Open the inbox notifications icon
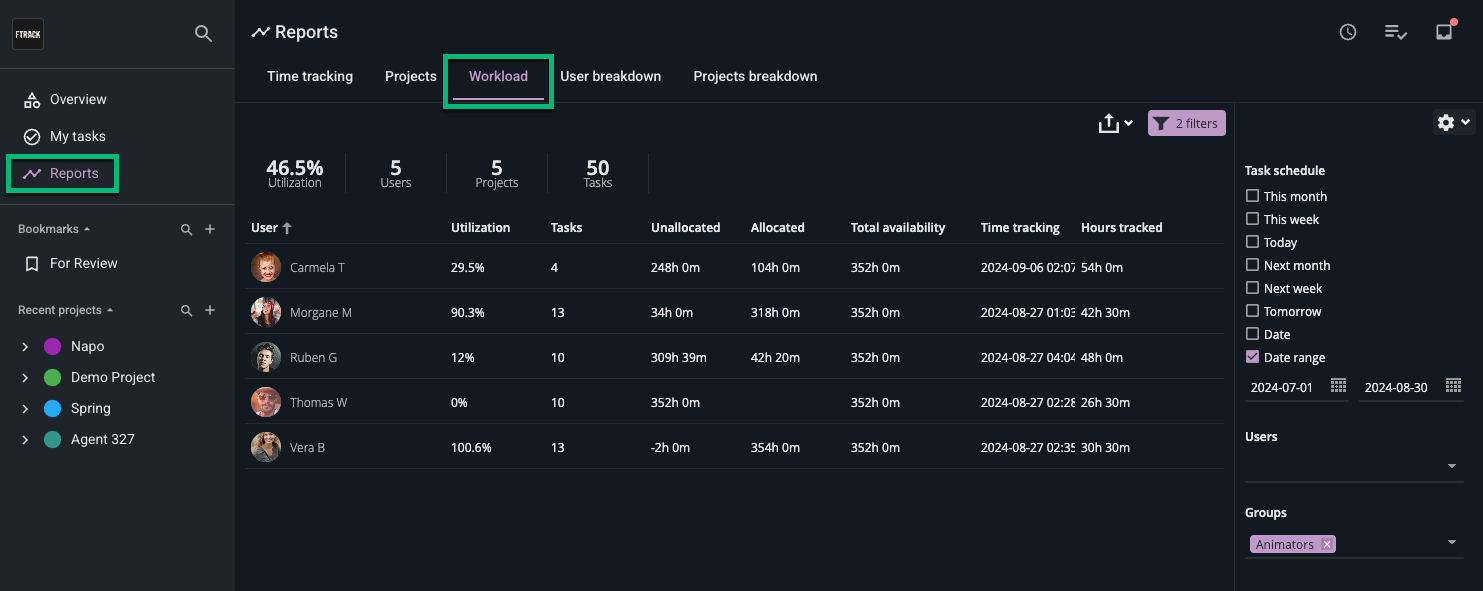The image size is (1483, 591). [x=1444, y=32]
